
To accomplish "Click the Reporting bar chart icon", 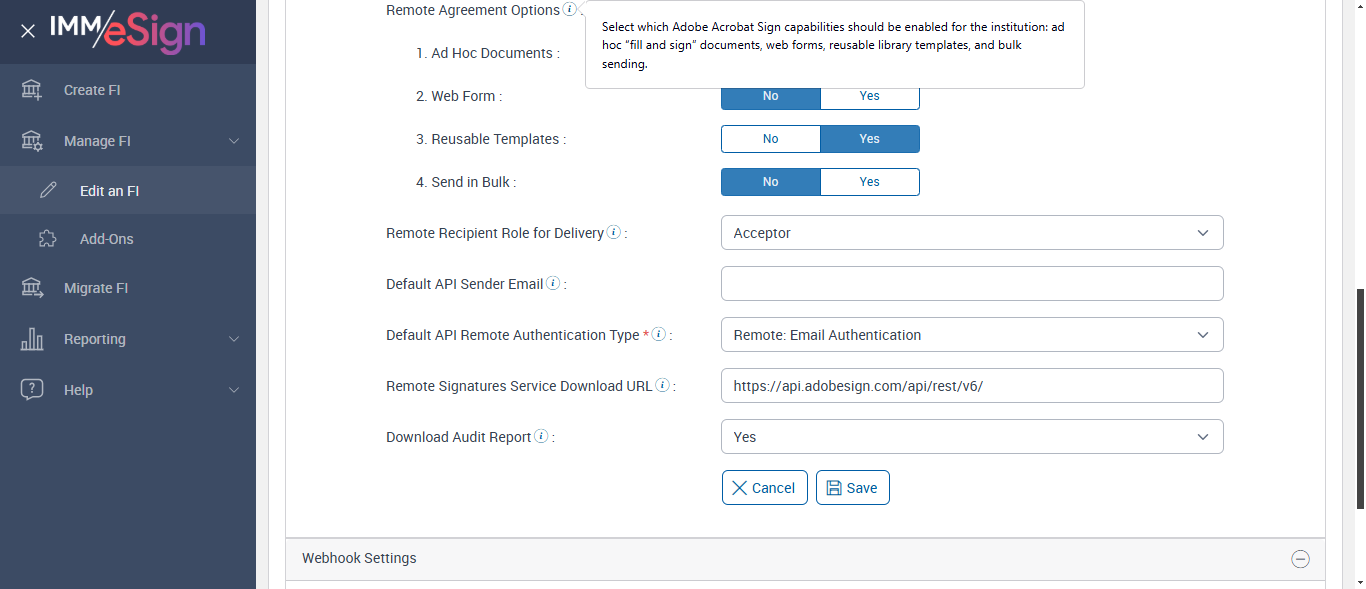I will [32, 339].
